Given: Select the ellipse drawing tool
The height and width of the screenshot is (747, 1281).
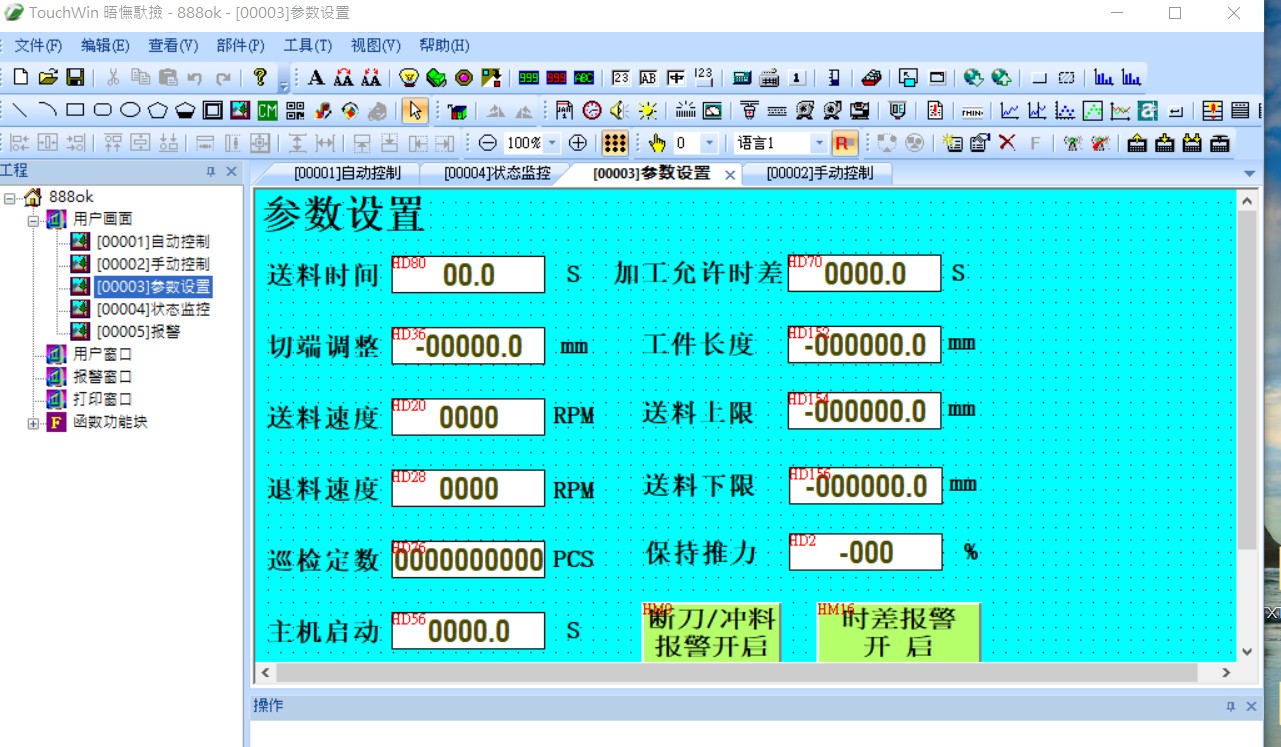Looking at the screenshot, I should (x=130, y=110).
